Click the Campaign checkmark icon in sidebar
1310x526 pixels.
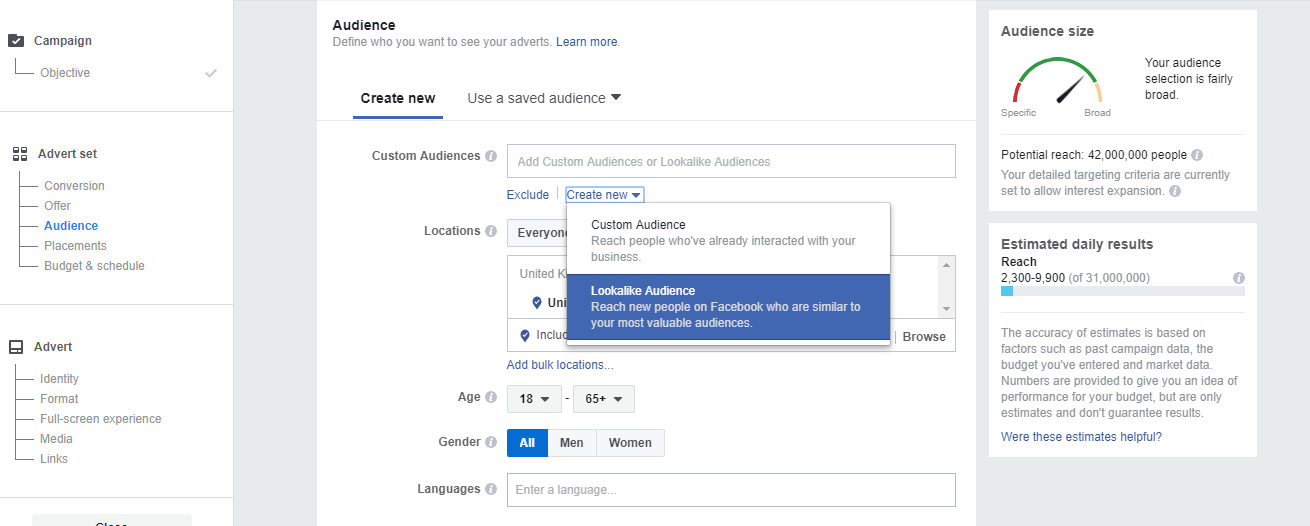[x=16, y=41]
